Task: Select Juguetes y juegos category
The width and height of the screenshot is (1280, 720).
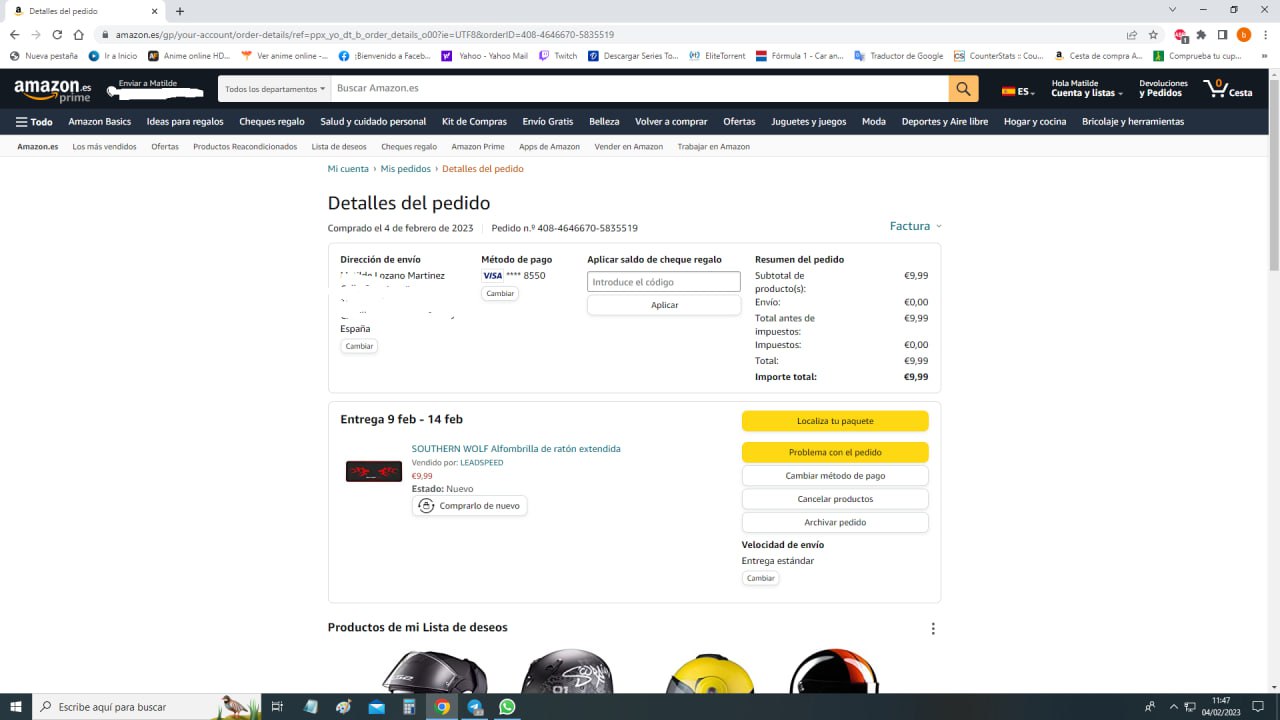Action: click(809, 122)
